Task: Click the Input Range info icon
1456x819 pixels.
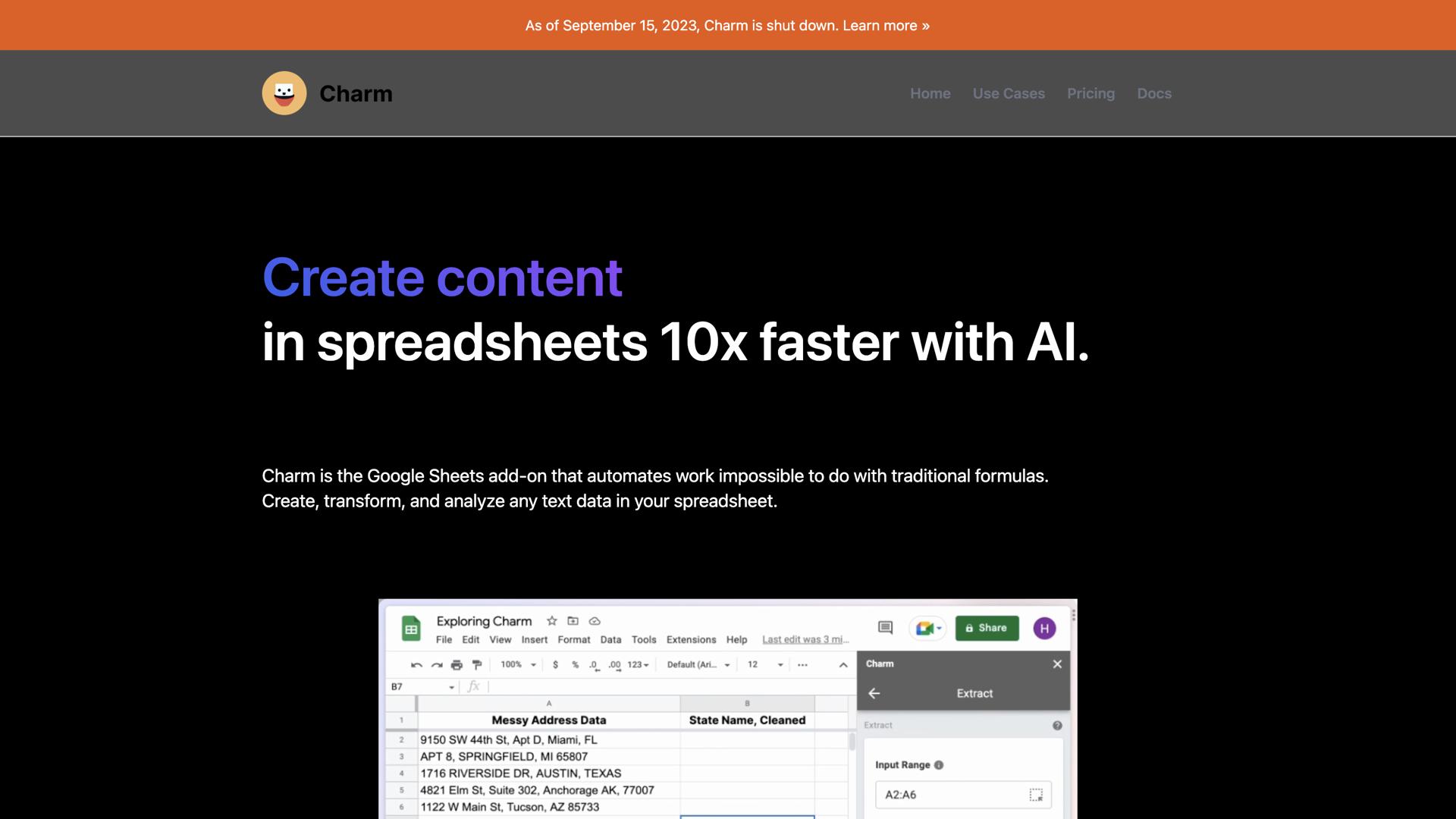Action: point(939,765)
